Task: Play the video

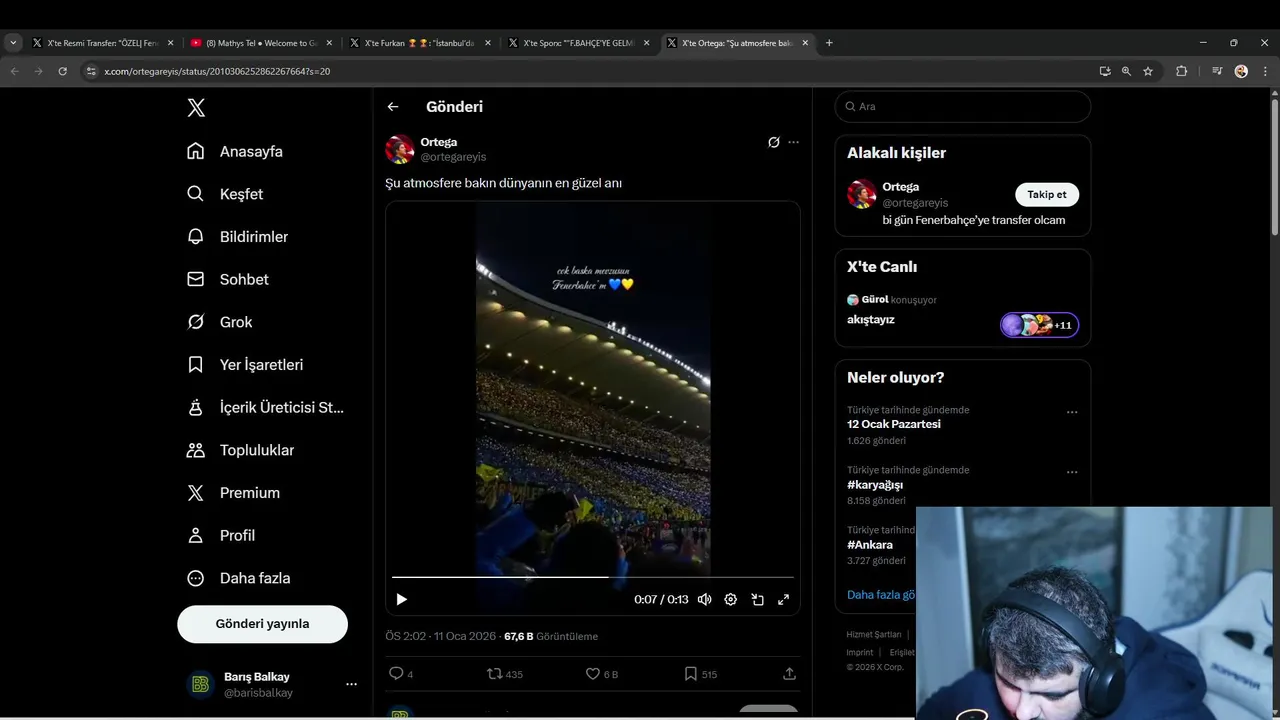Action: (x=401, y=599)
